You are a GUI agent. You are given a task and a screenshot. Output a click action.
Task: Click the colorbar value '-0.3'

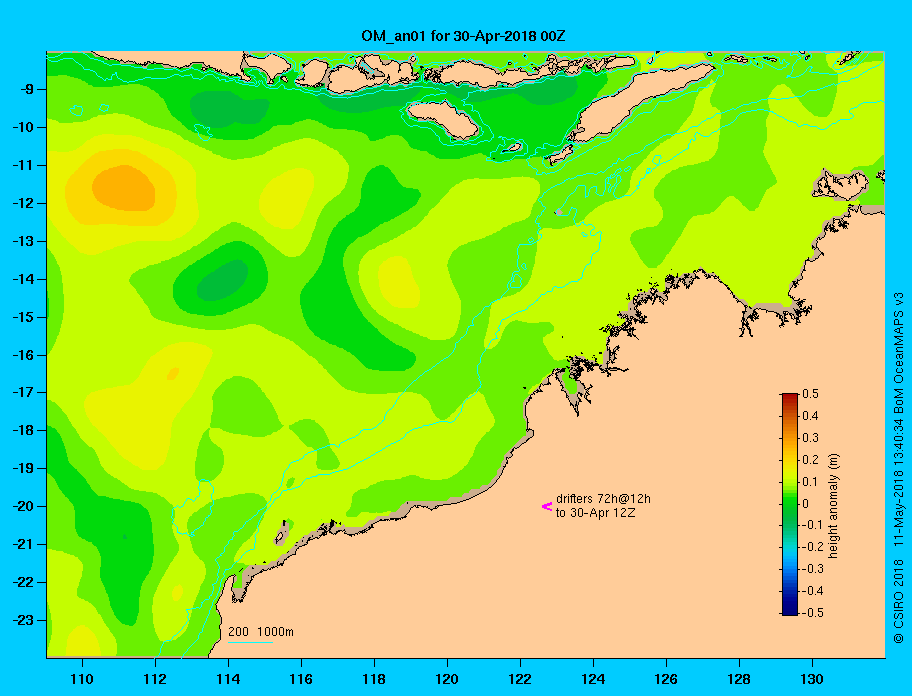[x=812, y=569]
